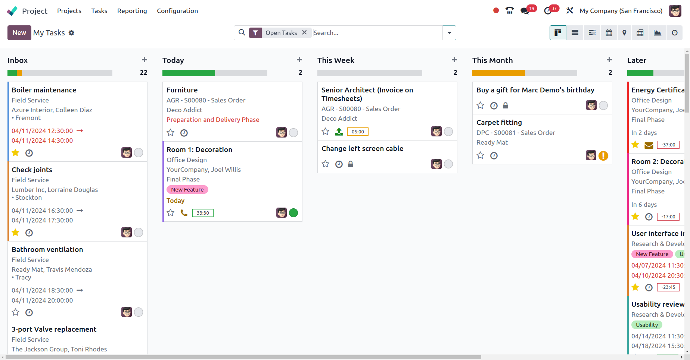Open activity clock on Carpet fitting card
The width and height of the screenshot is (690, 360).
point(494,155)
